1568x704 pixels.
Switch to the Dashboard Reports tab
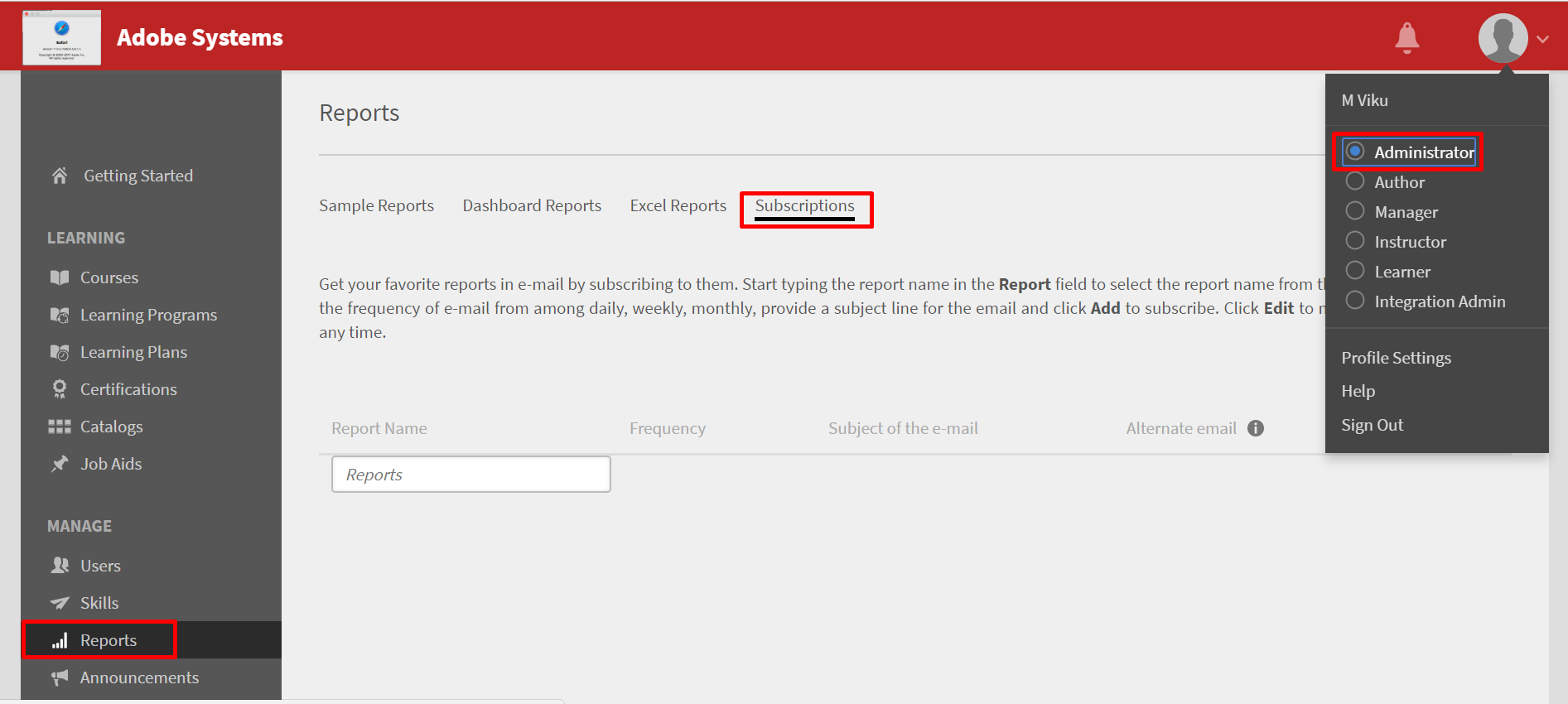(532, 205)
